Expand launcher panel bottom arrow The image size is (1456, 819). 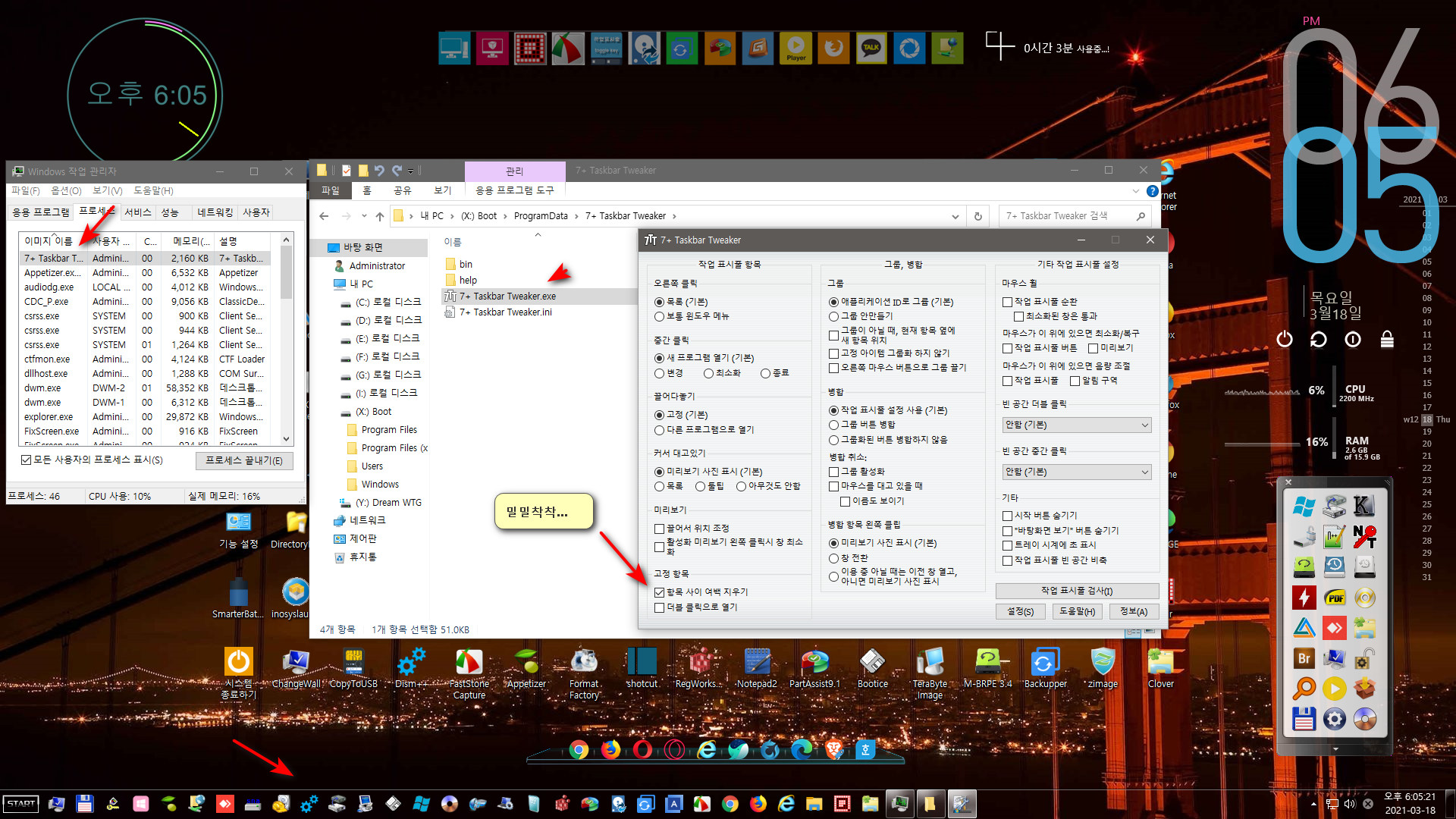click(x=1335, y=749)
